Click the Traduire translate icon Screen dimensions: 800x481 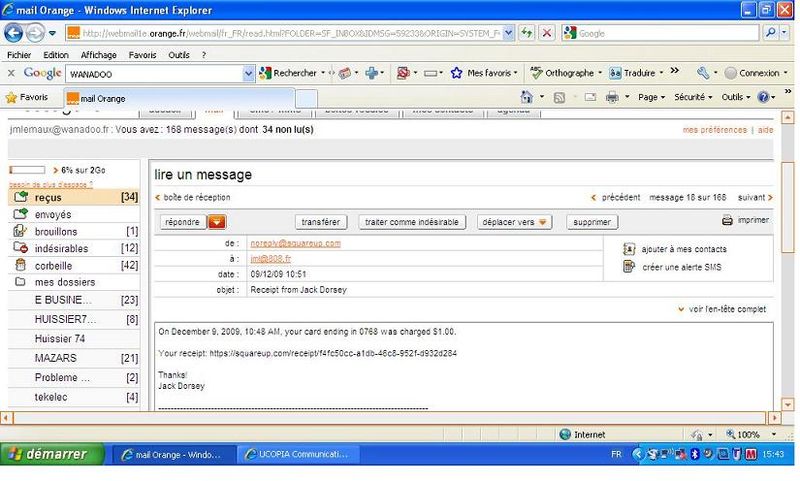point(615,73)
